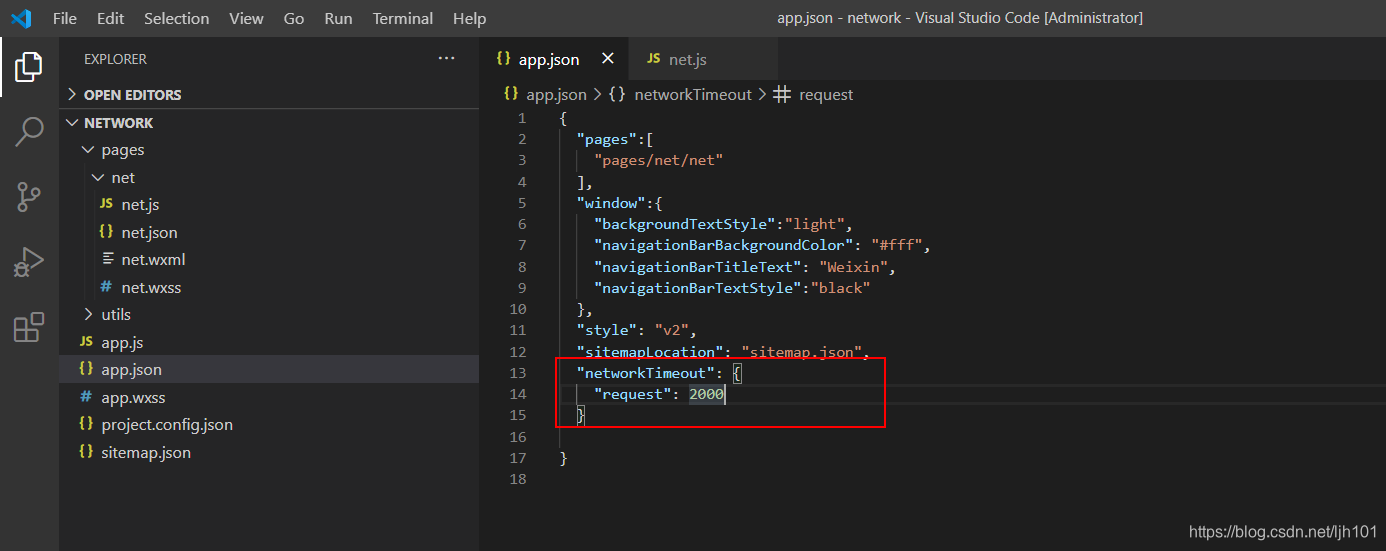The width and height of the screenshot is (1386, 551).
Task: Click the VS Code logo icon
Action: coord(20,18)
